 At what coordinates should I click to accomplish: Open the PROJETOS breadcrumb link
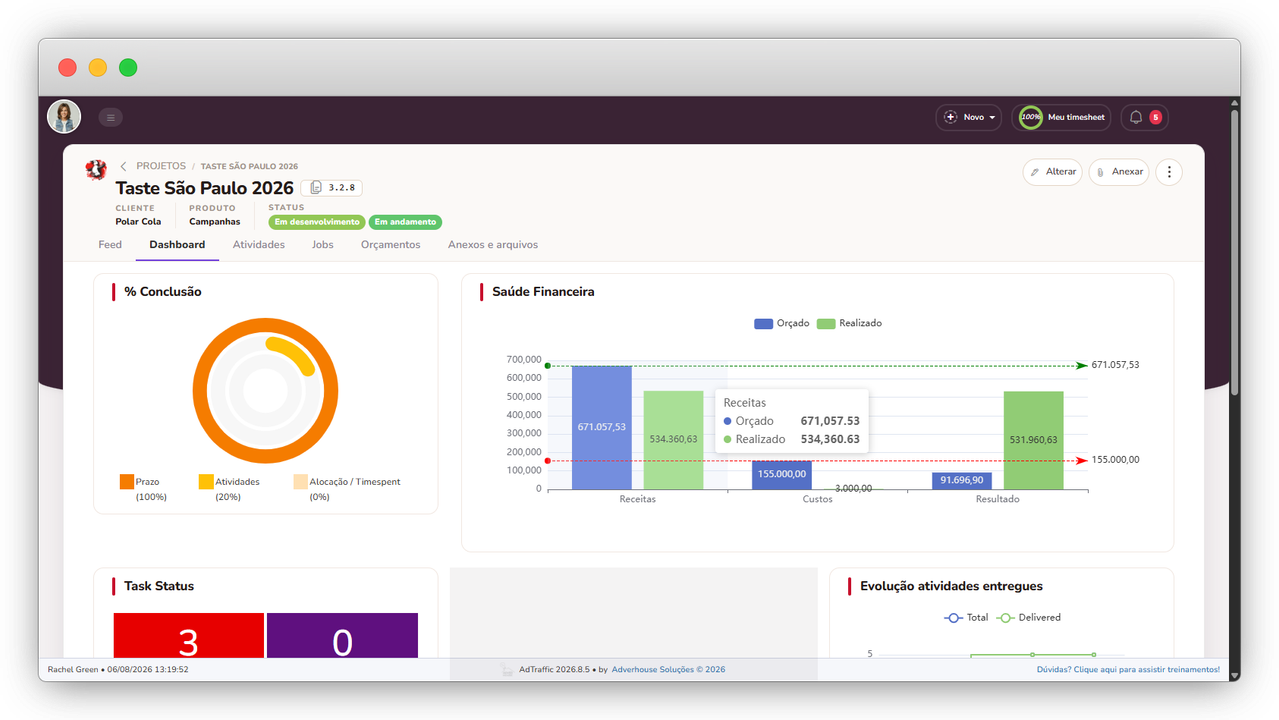[161, 166]
